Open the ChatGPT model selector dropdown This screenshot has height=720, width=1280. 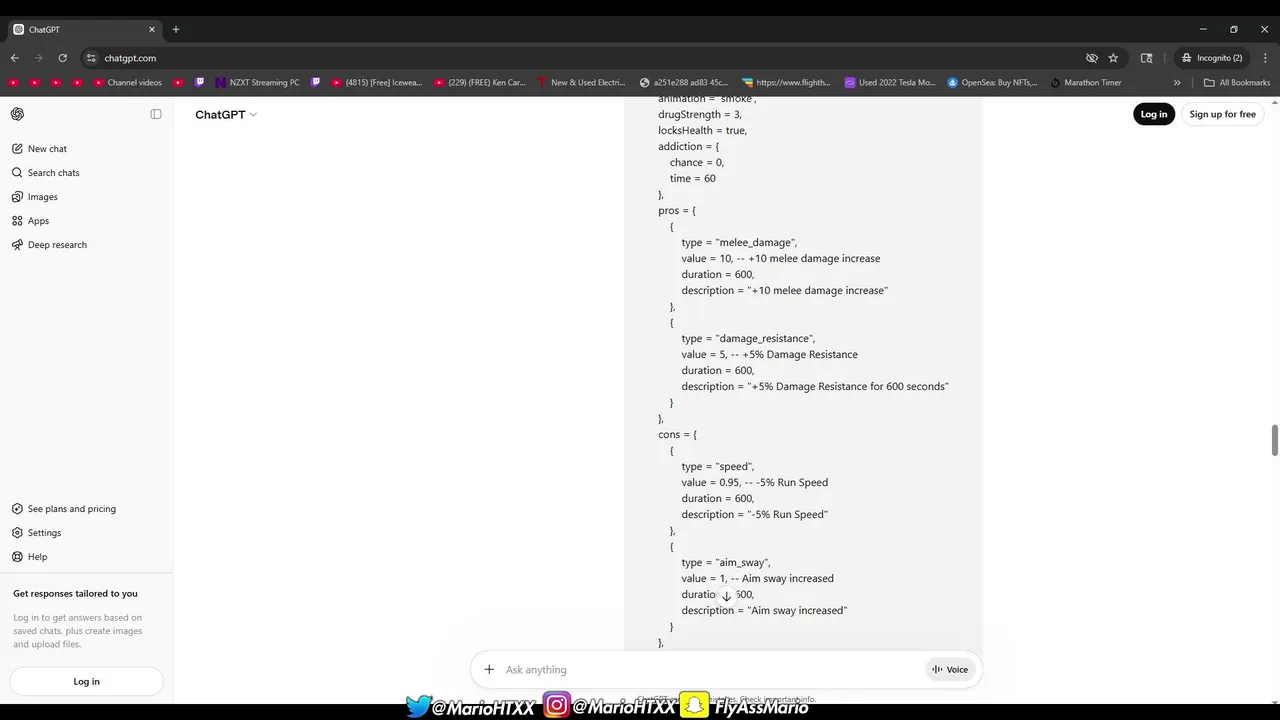coord(226,115)
